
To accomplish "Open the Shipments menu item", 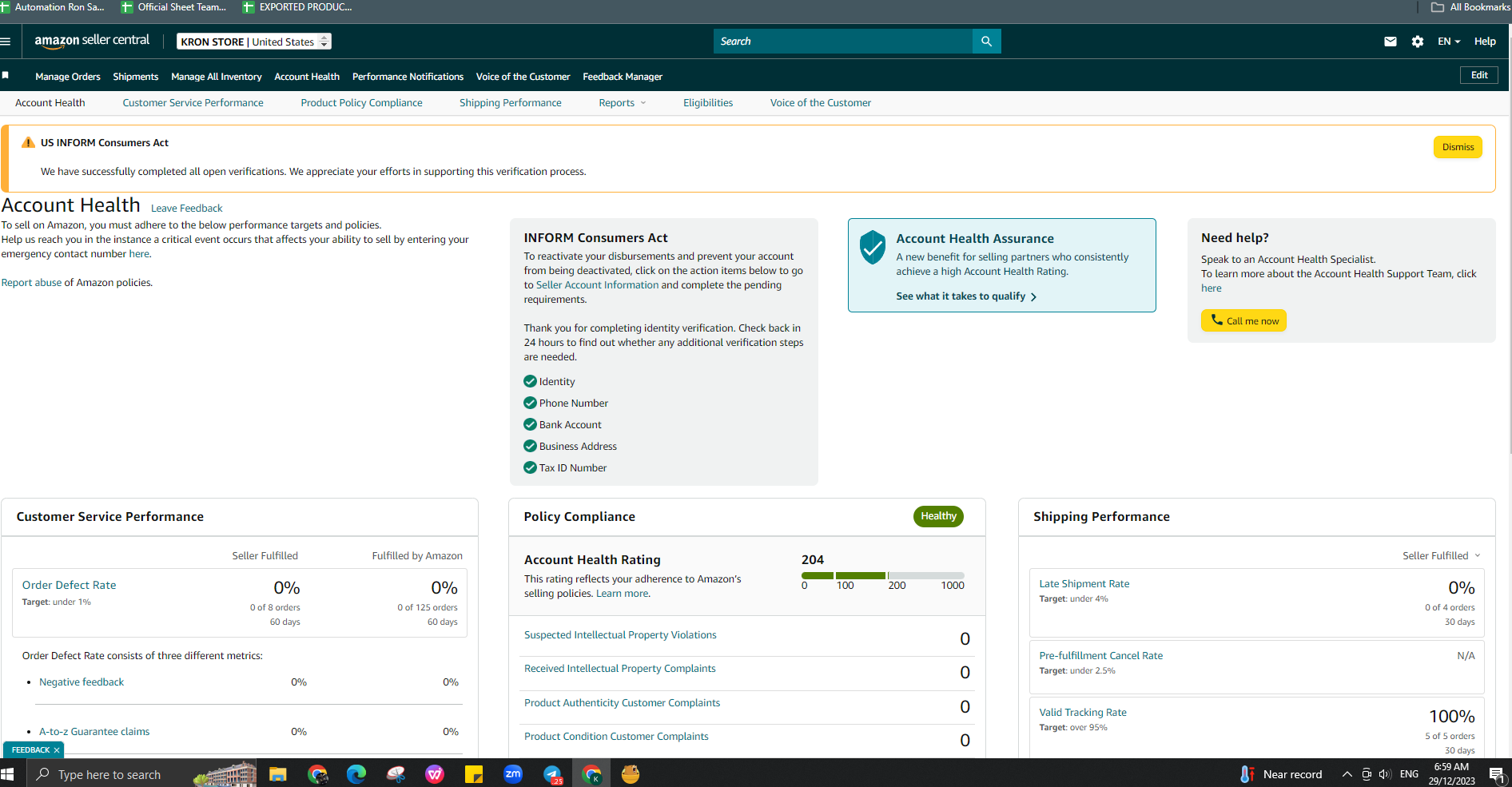I will pyautogui.click(x=136, y=77).
